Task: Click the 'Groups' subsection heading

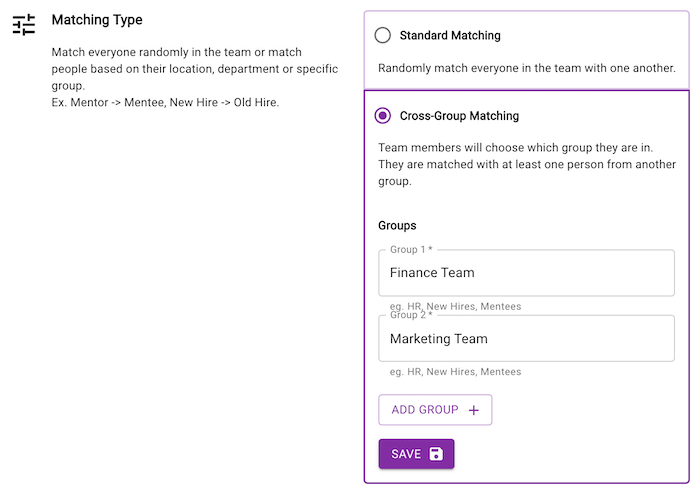Action: tap(397, 226)
